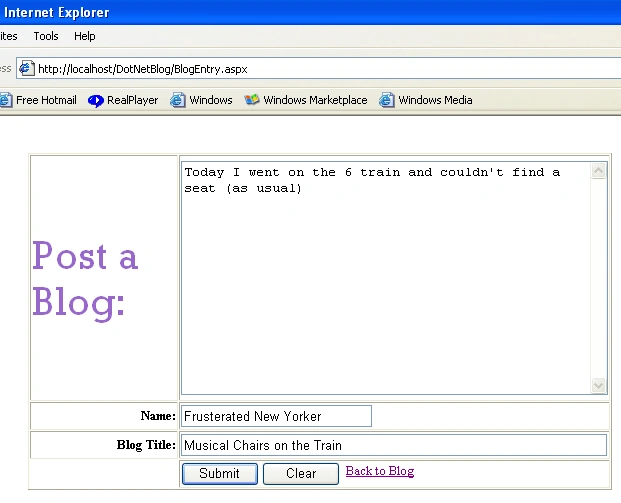
Task: Click the page icon in address bar
Action: pyautogui.click(x=27, y=69)
